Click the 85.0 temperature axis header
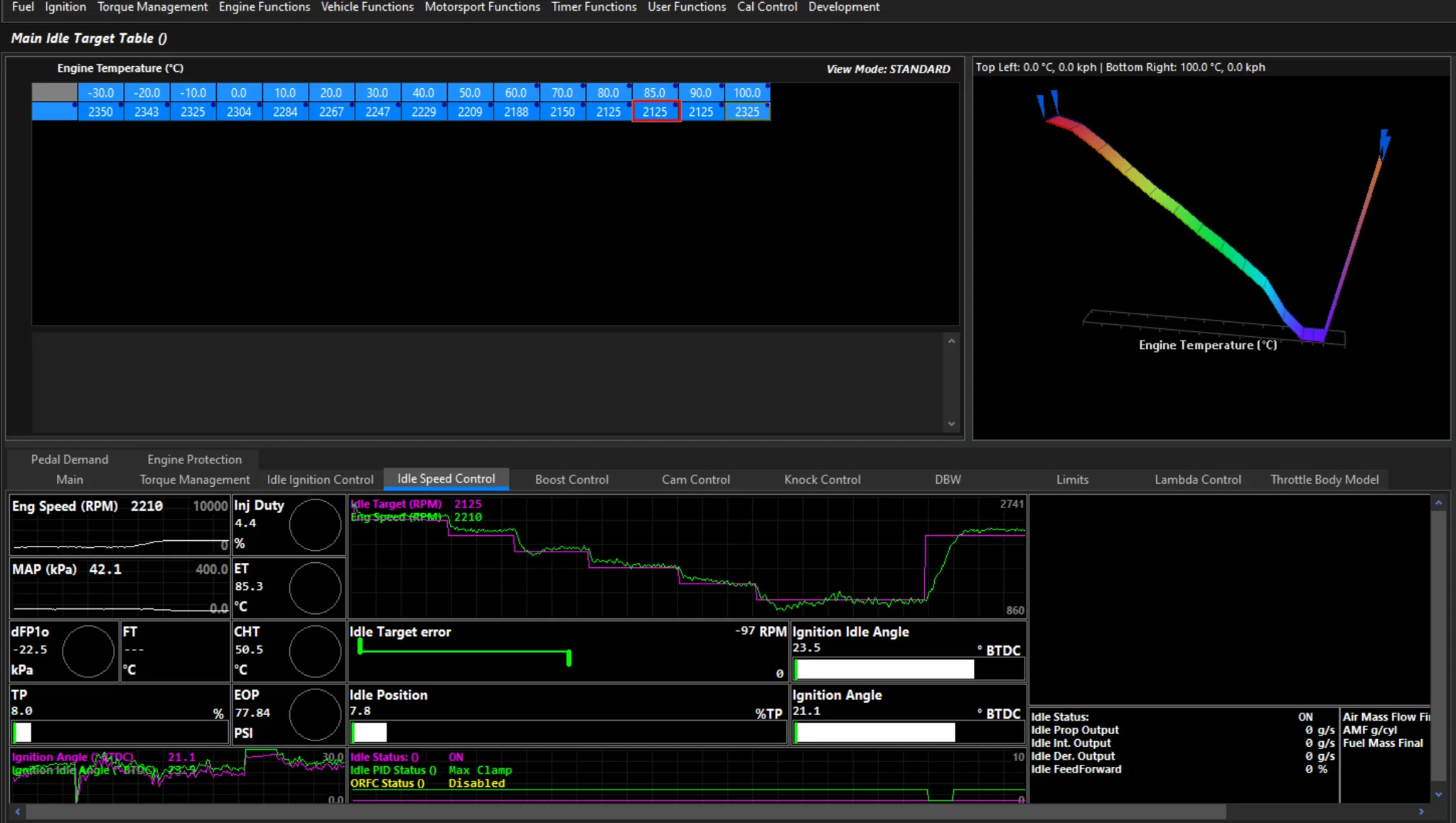Viewport: 1456px width, 823px height. coord(655,92)
